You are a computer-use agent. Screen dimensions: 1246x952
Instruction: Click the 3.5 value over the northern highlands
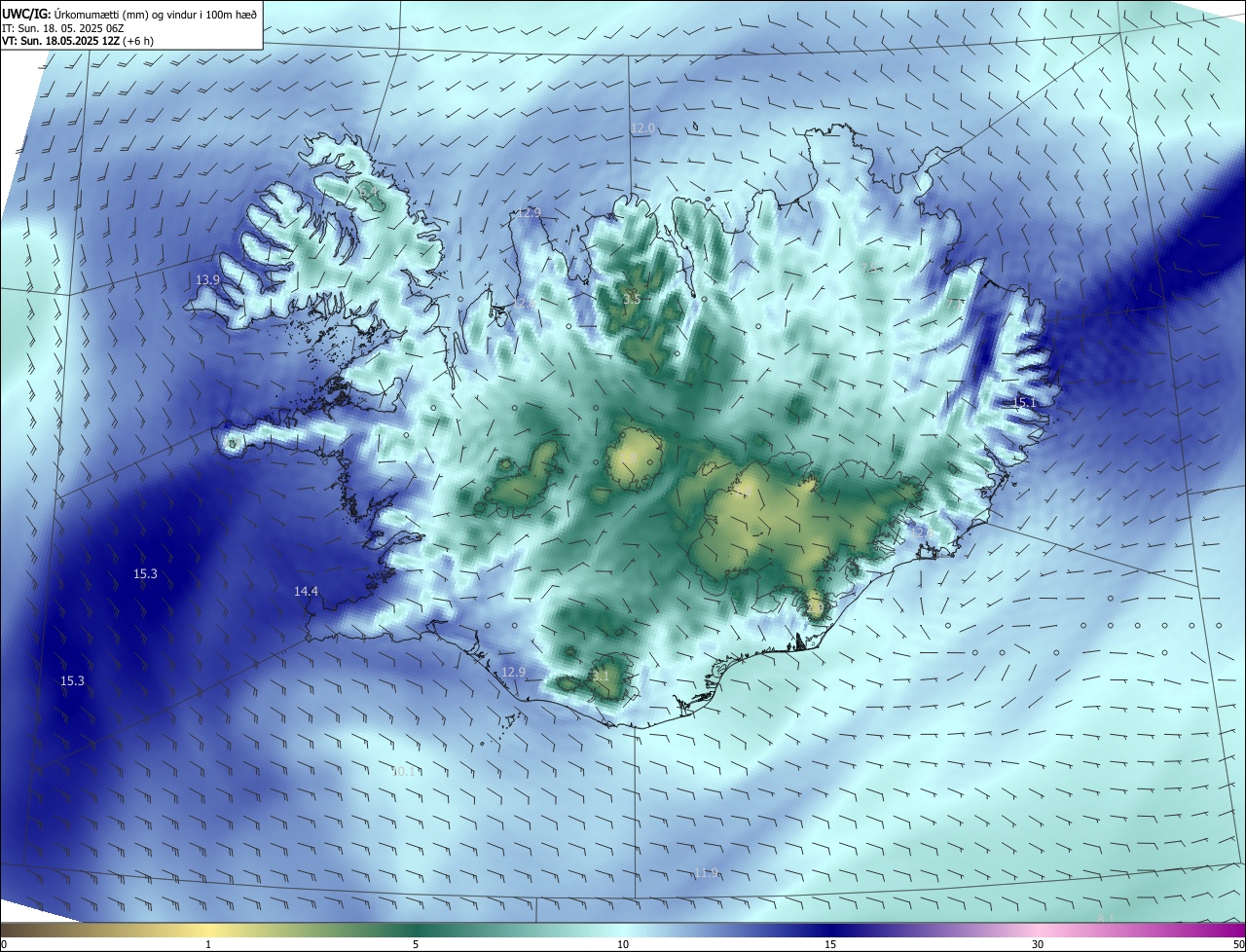[x=632, y=300]
